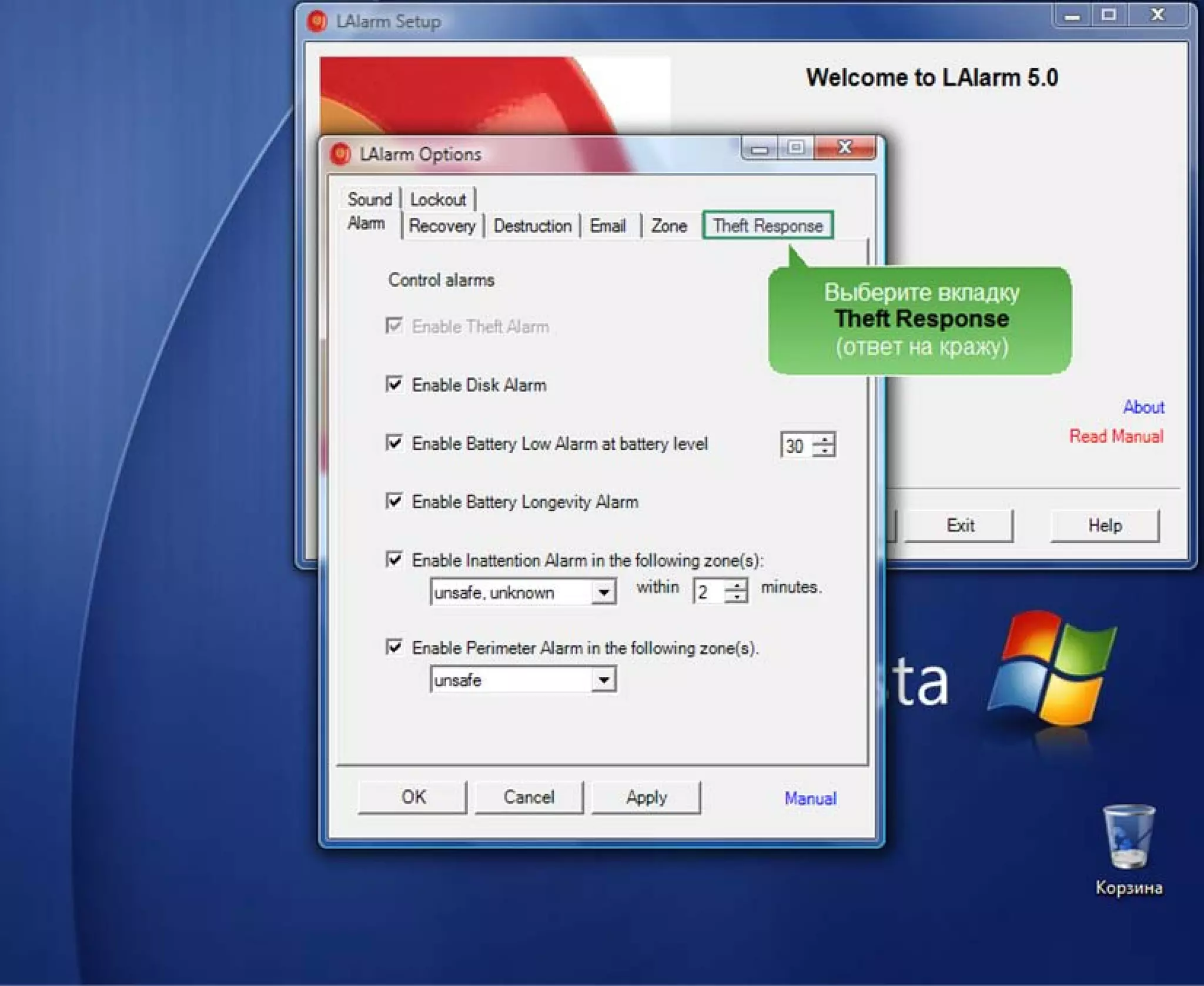Select the Lockout tab
The image size is (1204, 986).
(438, 200)
